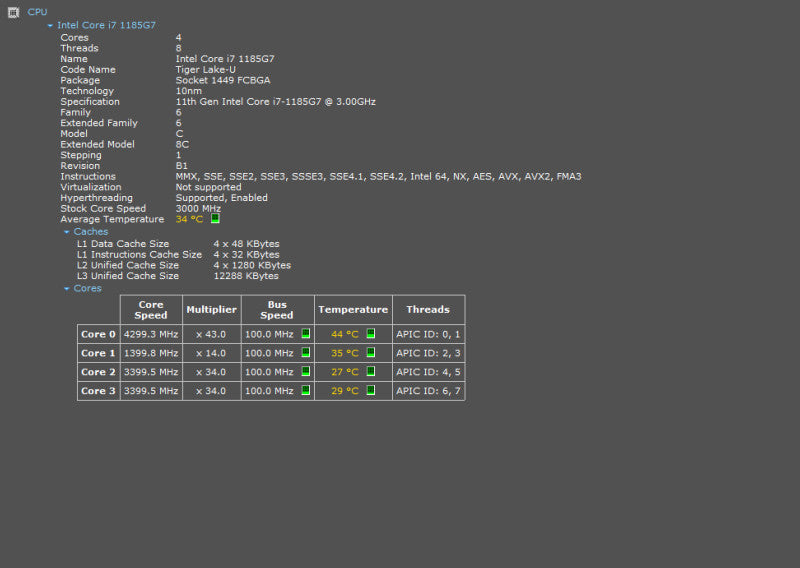
Task: Click the Virtualization Not supported value
Action: click(209, 187)
